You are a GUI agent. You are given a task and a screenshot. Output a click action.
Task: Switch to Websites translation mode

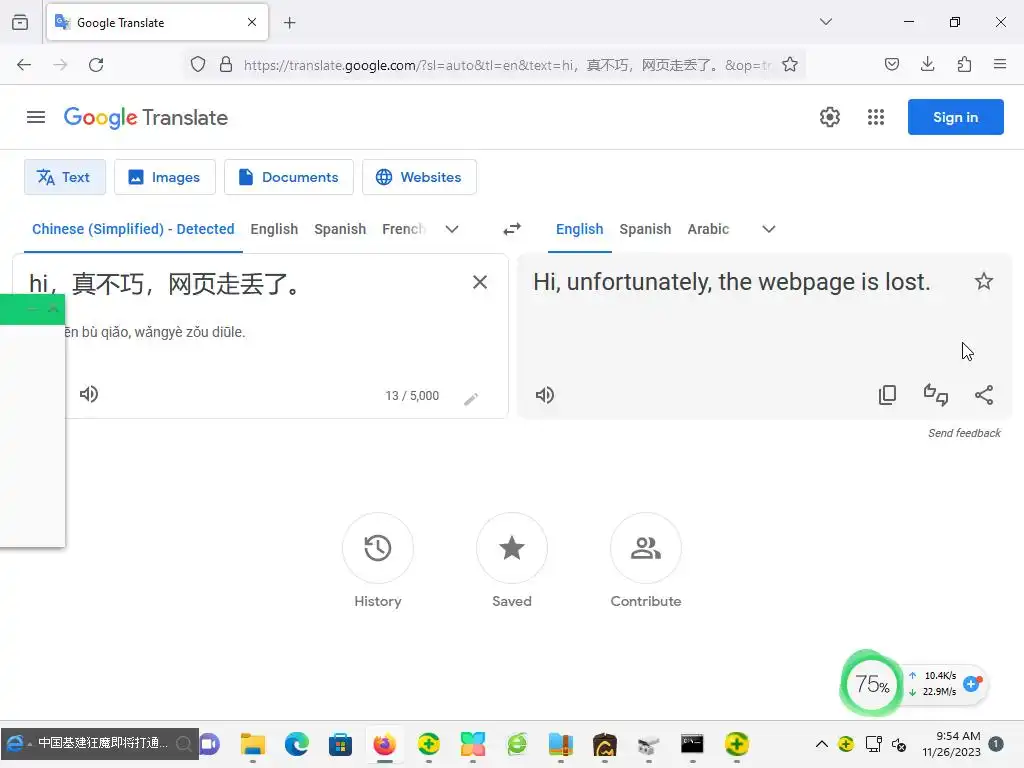pyautogui.click(x=419, y=177)
